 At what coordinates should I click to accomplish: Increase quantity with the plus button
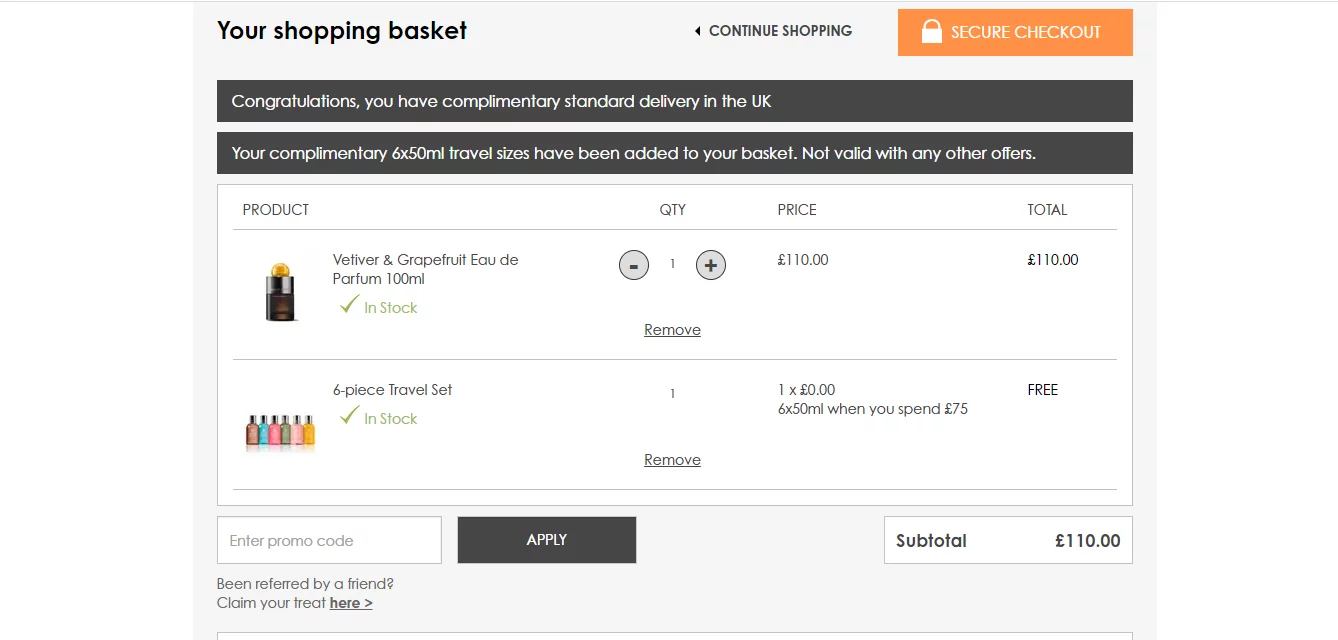(x=711, y=265)
